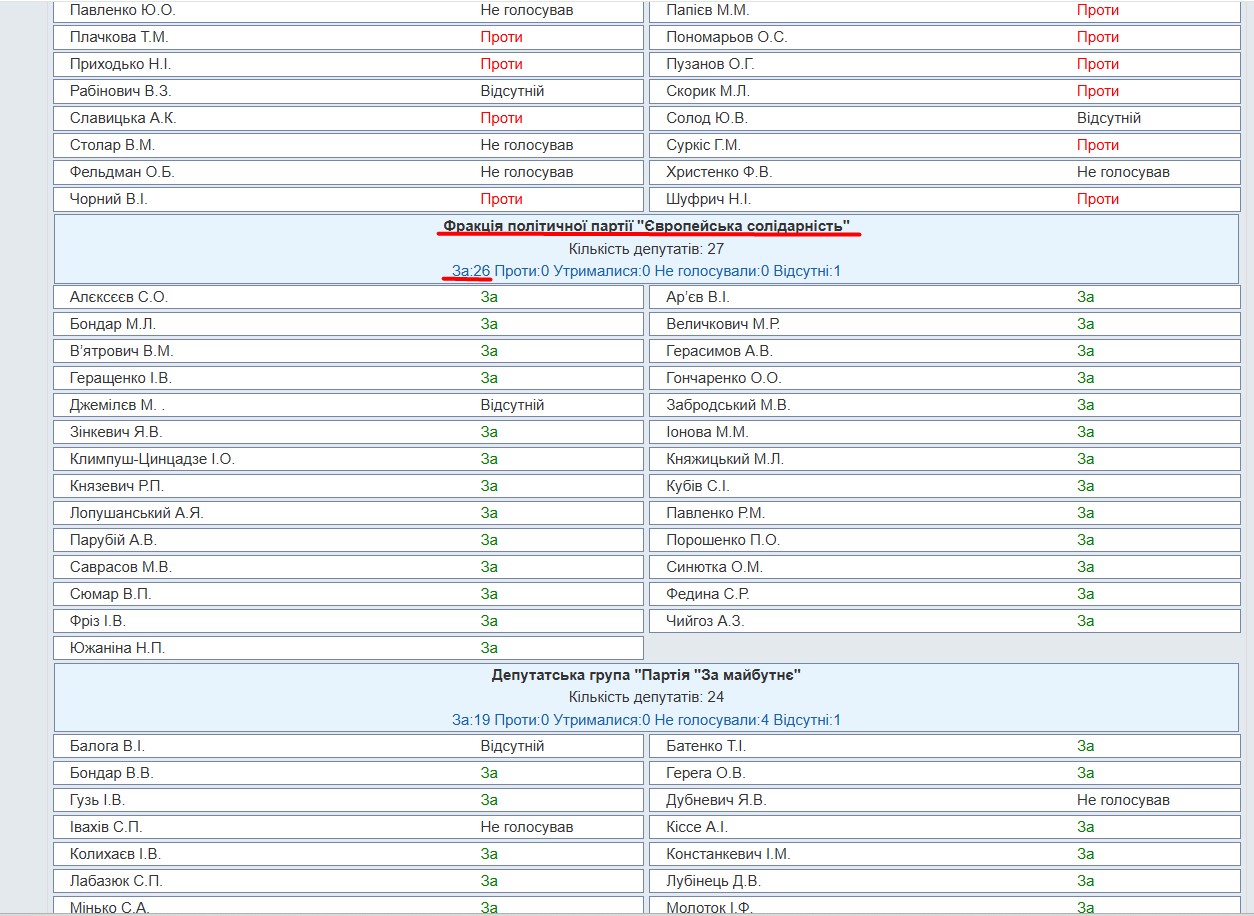Click deputy Парубій А.В. name
This screenshot has height=916, width=1254.
coord(113,540)
